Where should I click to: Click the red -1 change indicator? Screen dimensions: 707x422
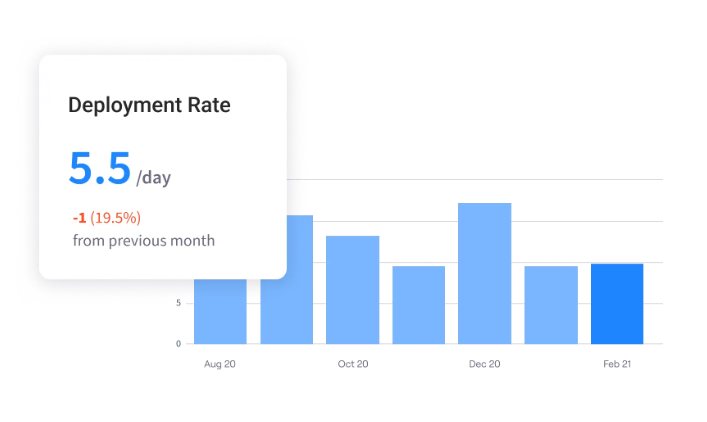coord(79,217)
